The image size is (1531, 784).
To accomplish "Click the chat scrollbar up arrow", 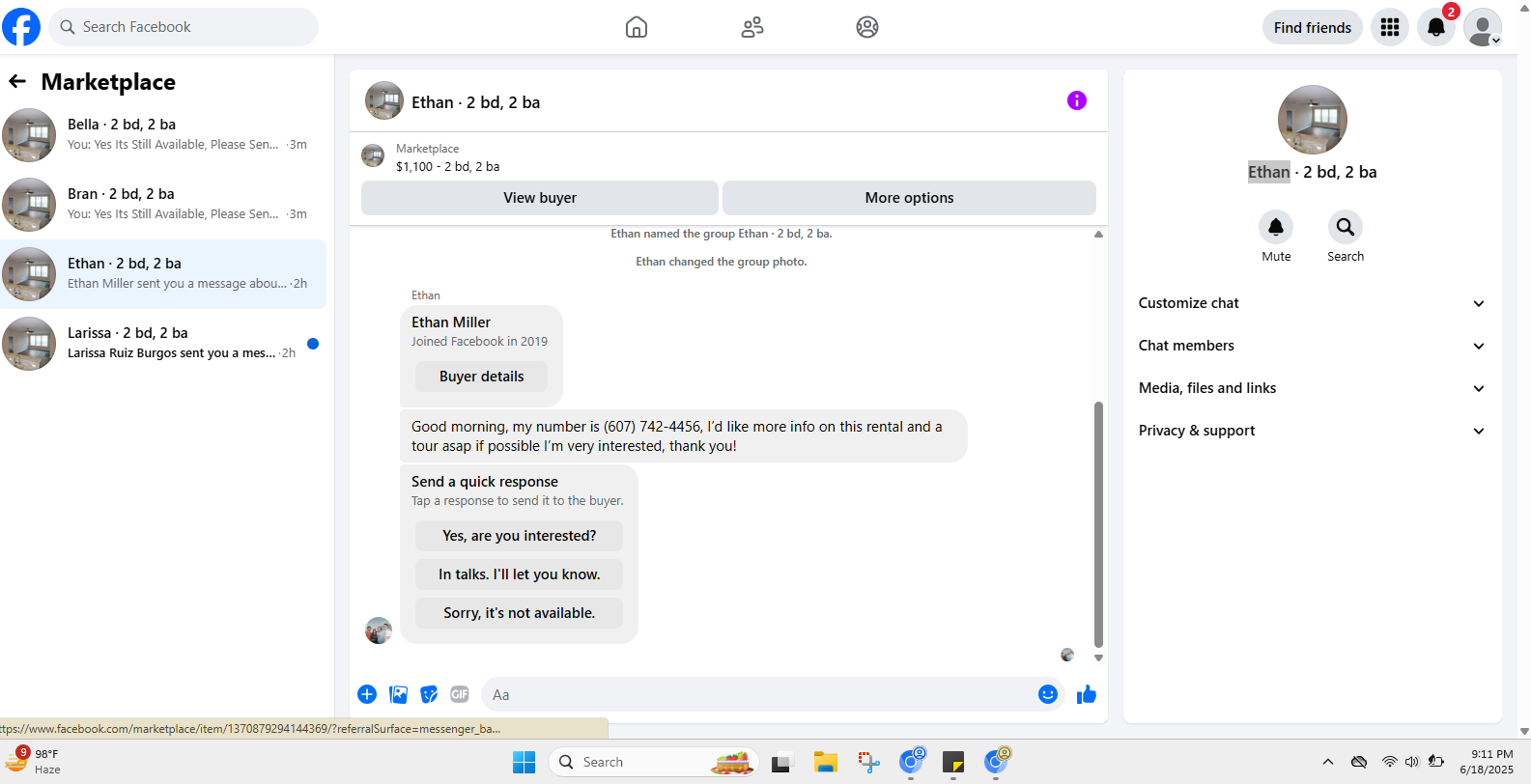I will click(x=1098, y=235).
